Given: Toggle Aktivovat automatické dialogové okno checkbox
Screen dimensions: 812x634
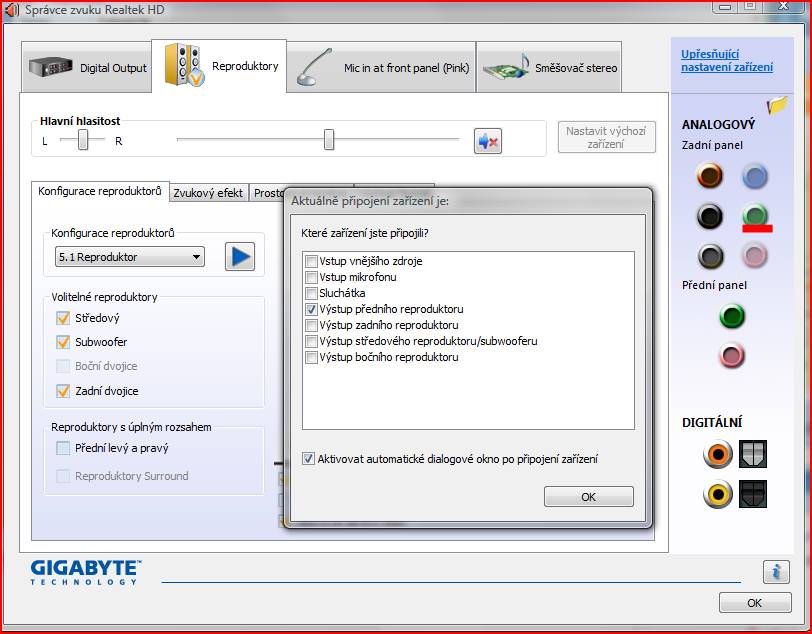Looking at the screenshot, I should point(308,458).
